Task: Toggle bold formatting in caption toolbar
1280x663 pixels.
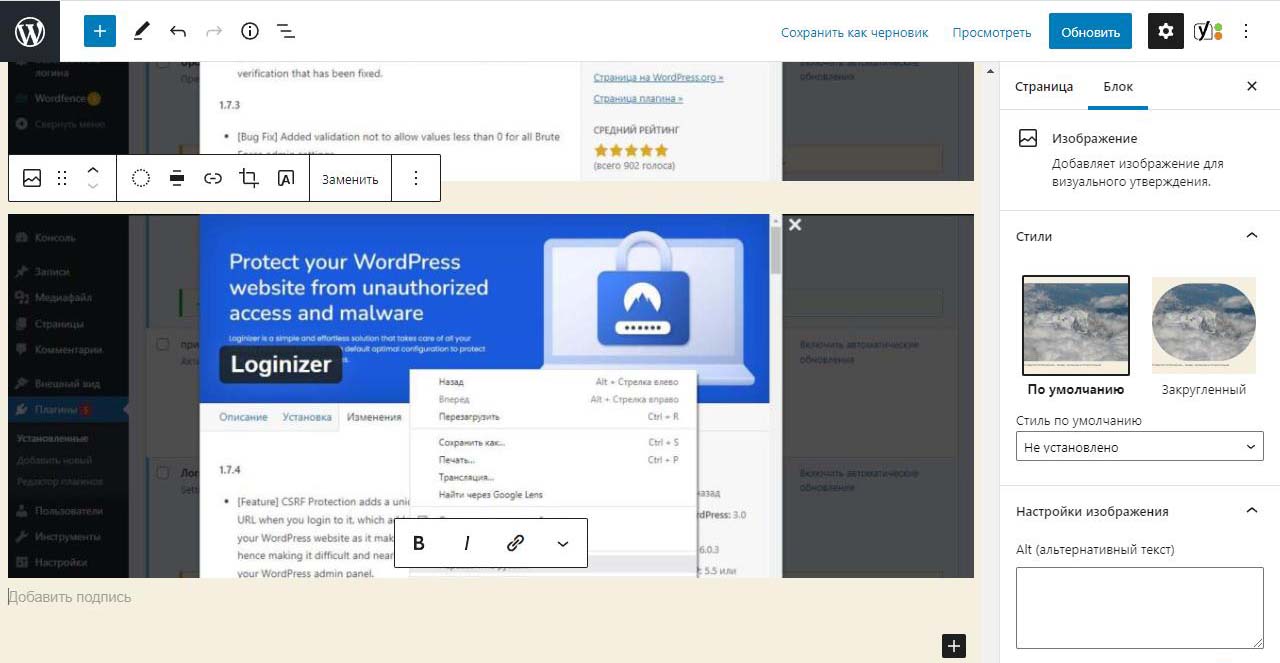Action: tap(419, 543)
